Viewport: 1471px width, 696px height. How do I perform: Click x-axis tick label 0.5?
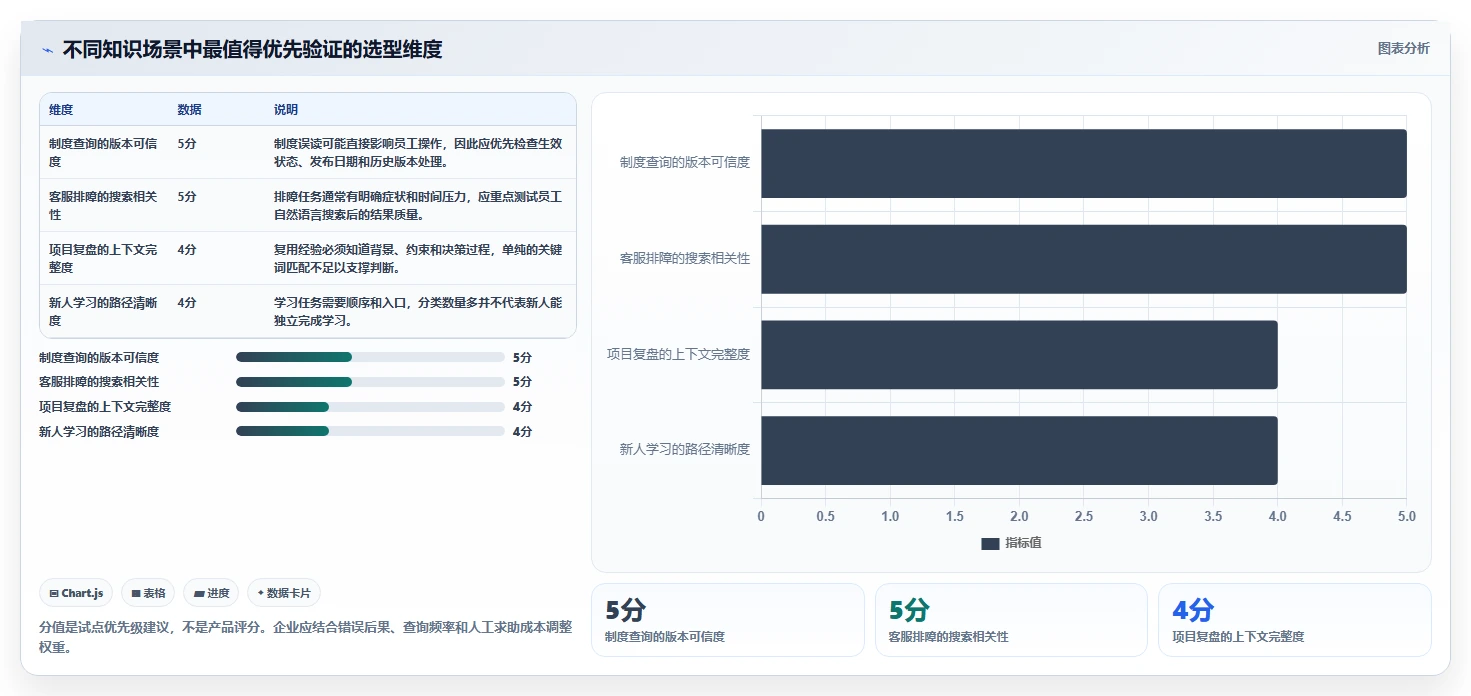(x=826, y=516)
